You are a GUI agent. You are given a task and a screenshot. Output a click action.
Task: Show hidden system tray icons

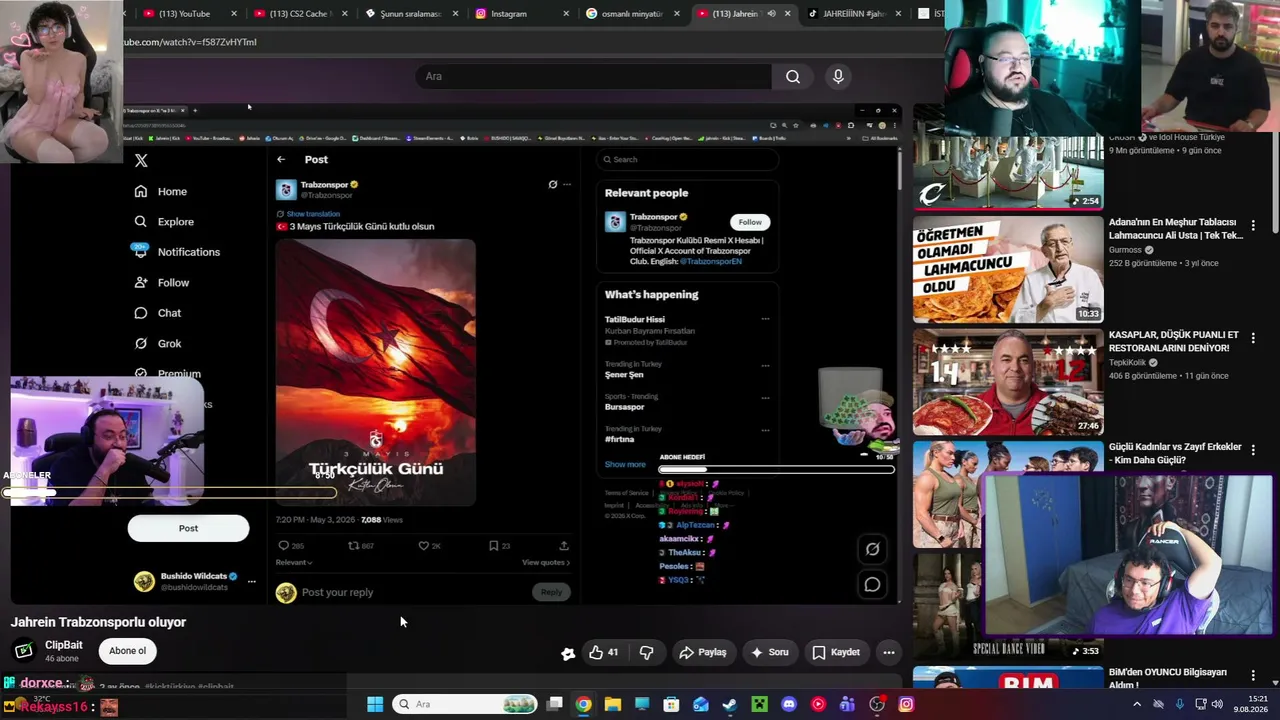tap(1137, 704)
